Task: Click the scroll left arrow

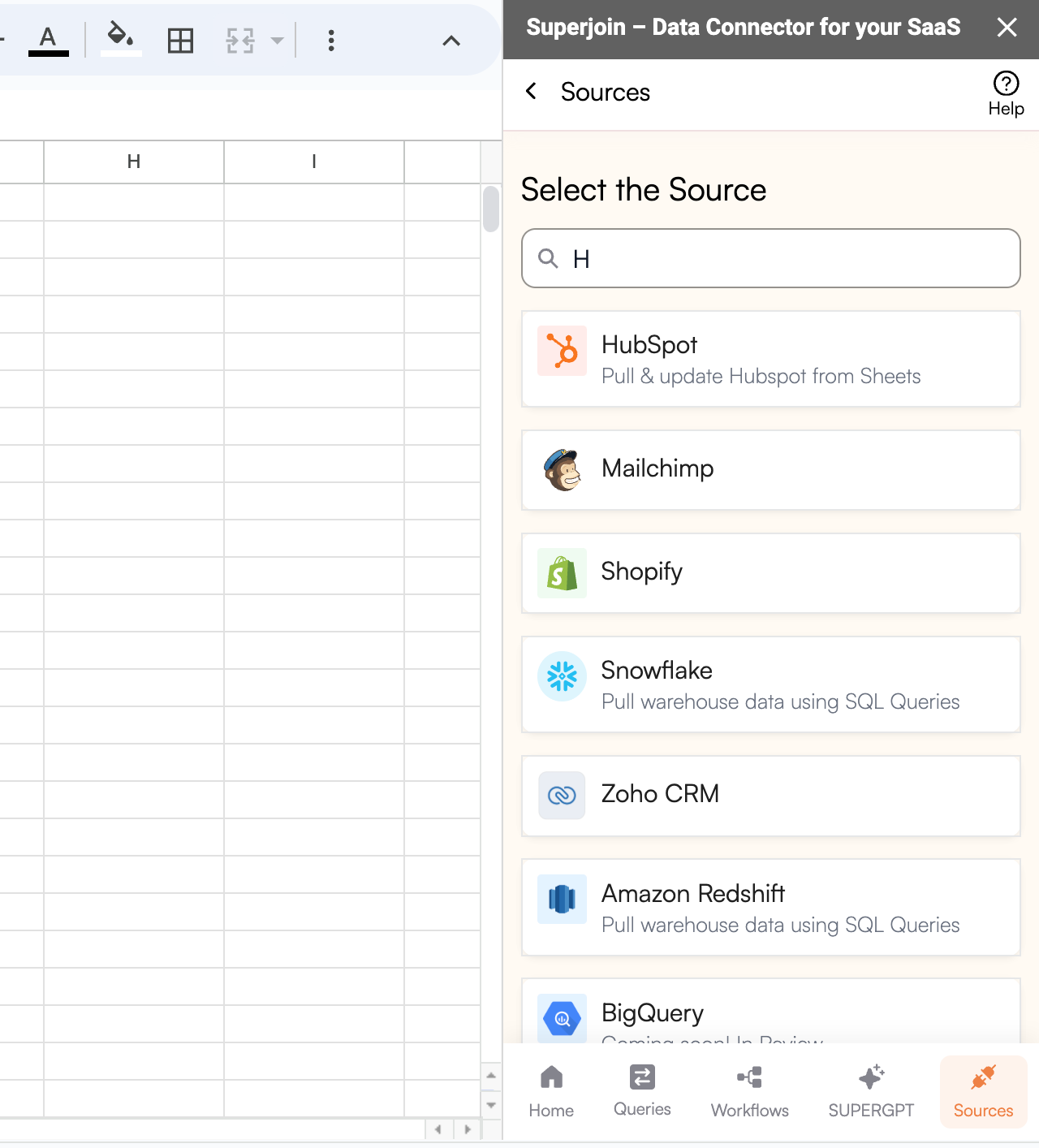Action: point(438,1129)
